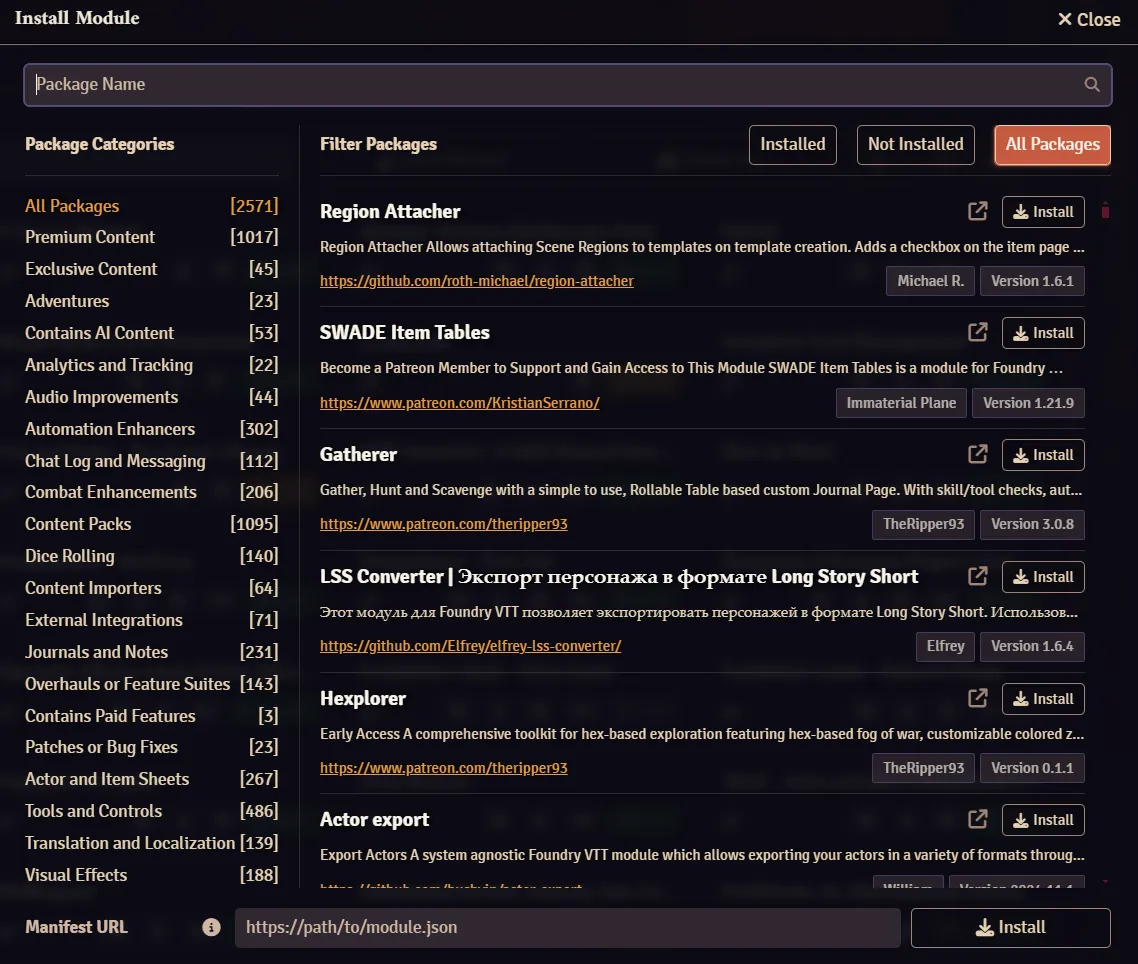Select the Chat Log and Messaging category

tap(152, 461)
